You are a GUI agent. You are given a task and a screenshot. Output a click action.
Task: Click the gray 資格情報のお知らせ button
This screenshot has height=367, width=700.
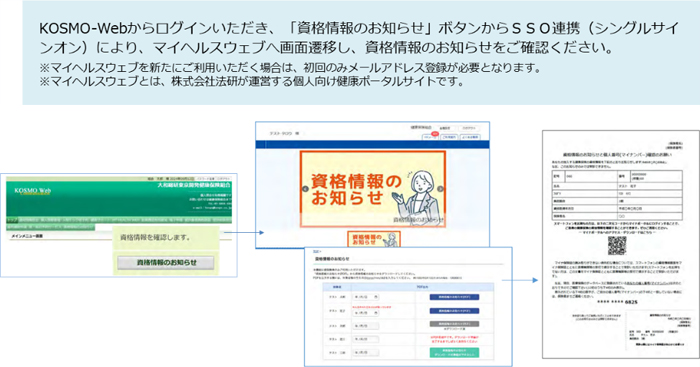pos(166,263)
